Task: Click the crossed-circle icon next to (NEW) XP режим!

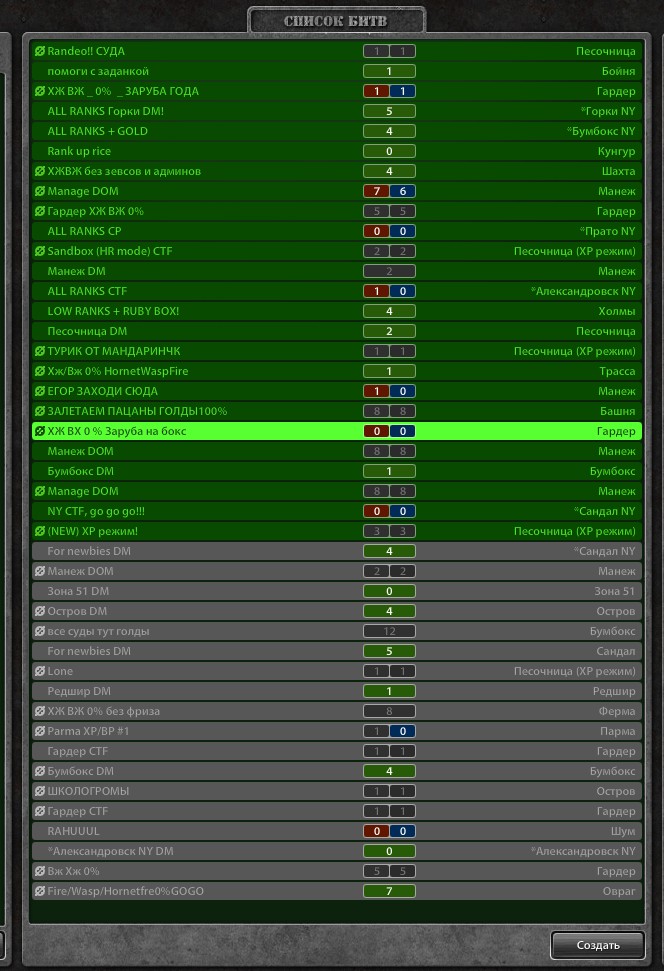Action: point(40,531)
